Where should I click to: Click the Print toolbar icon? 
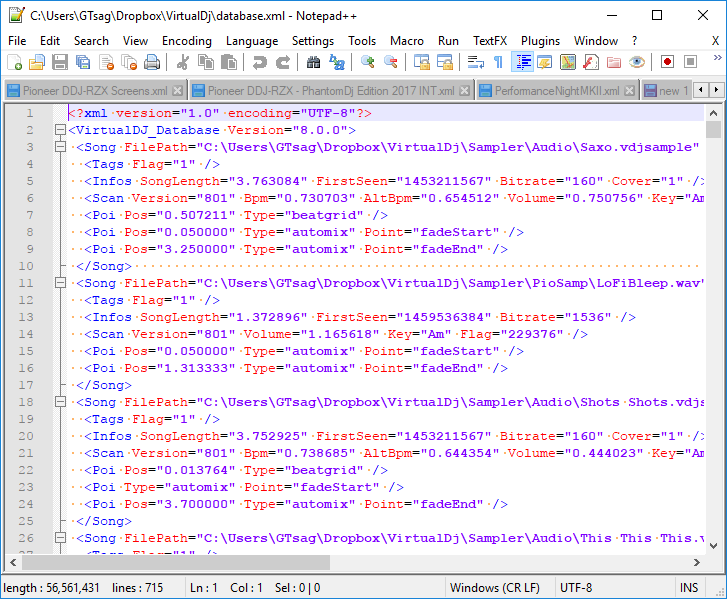[x=151, y=62]
